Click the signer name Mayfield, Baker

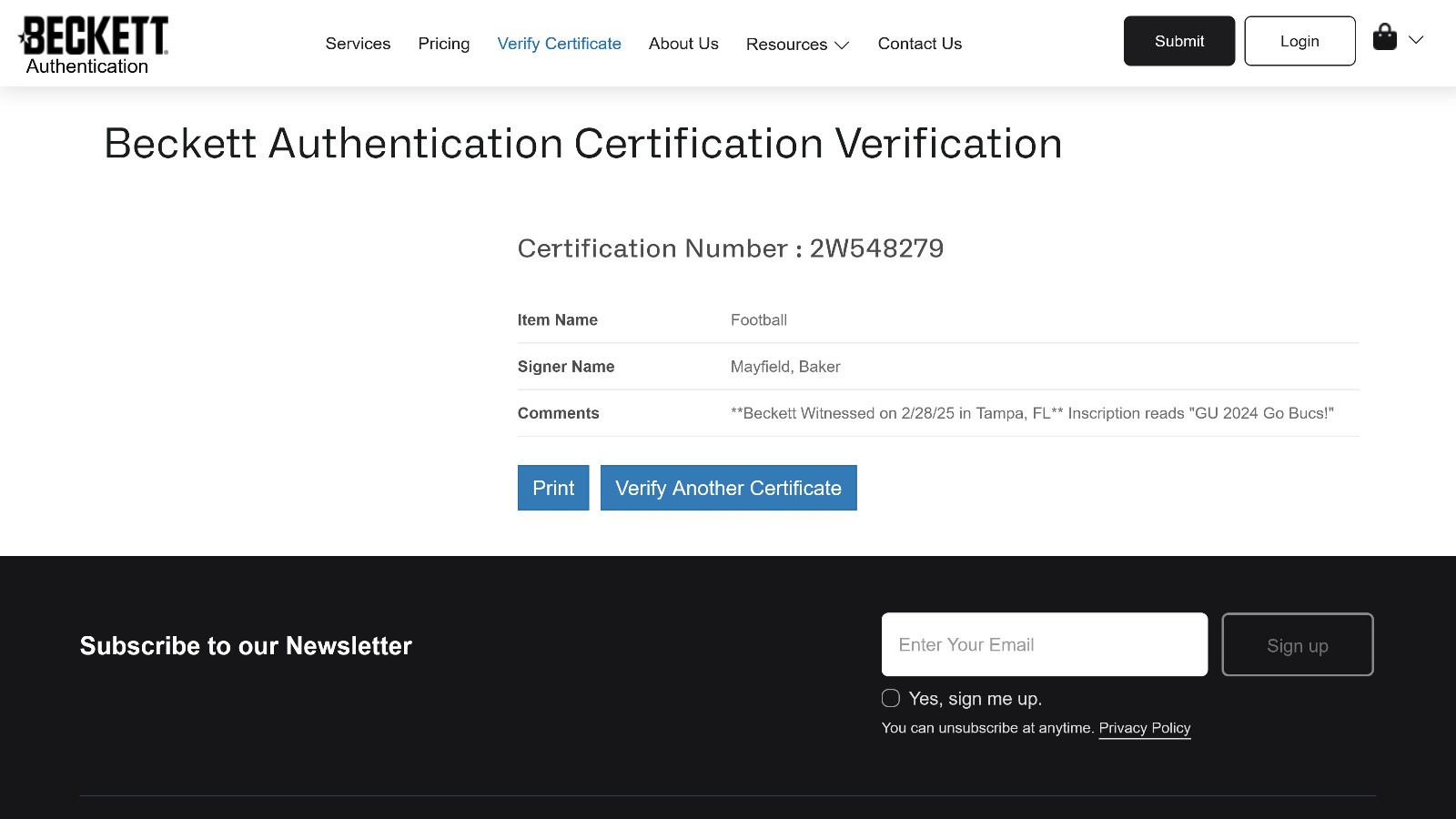pos(785,367)
